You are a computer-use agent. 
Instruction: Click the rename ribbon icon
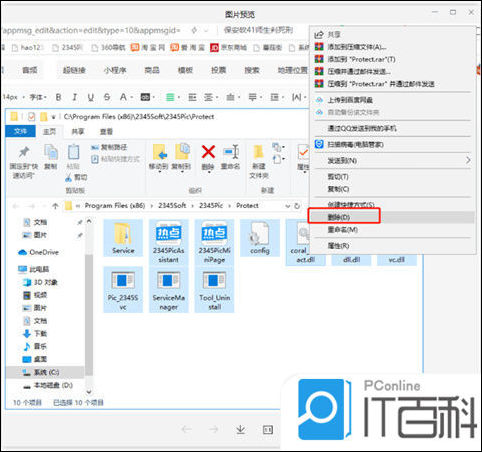231,152
